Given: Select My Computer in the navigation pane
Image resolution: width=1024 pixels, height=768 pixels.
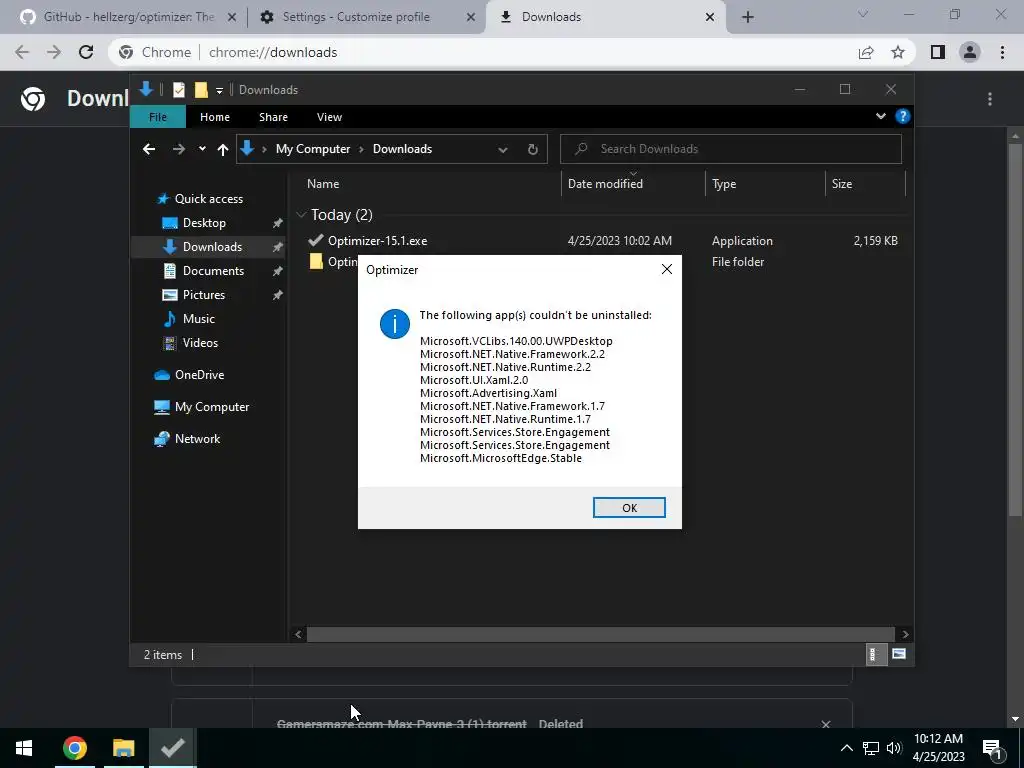Looking at the screenshot, I should [212, 407].
